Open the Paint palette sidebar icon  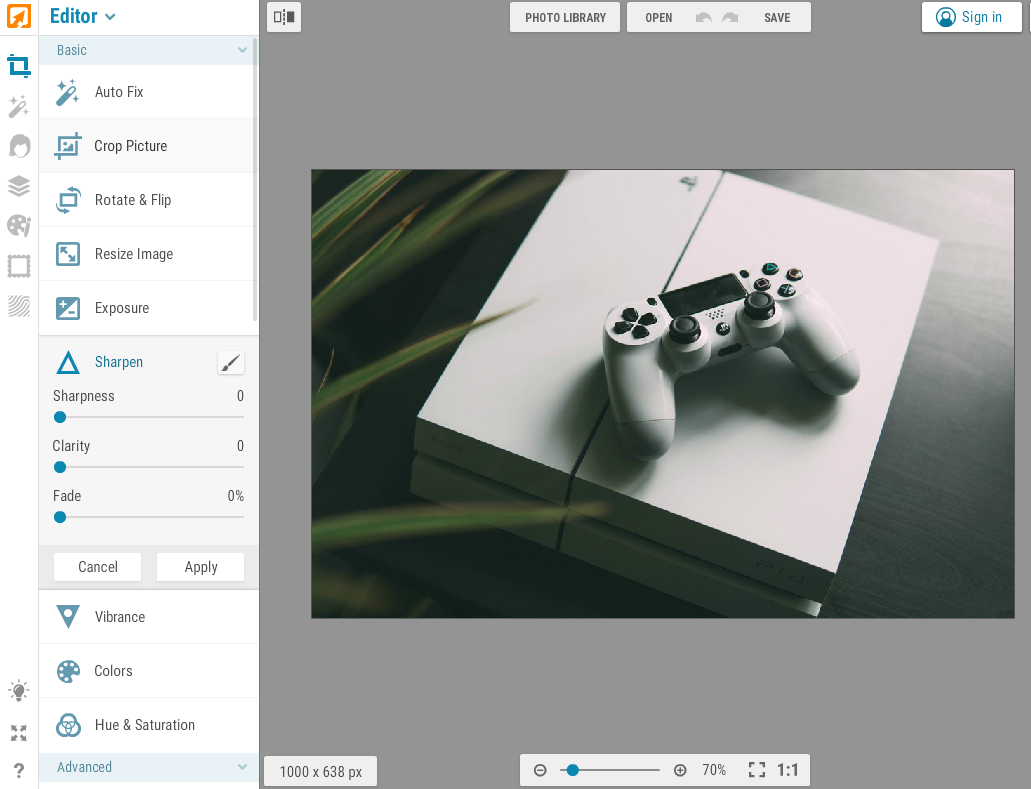18,226
